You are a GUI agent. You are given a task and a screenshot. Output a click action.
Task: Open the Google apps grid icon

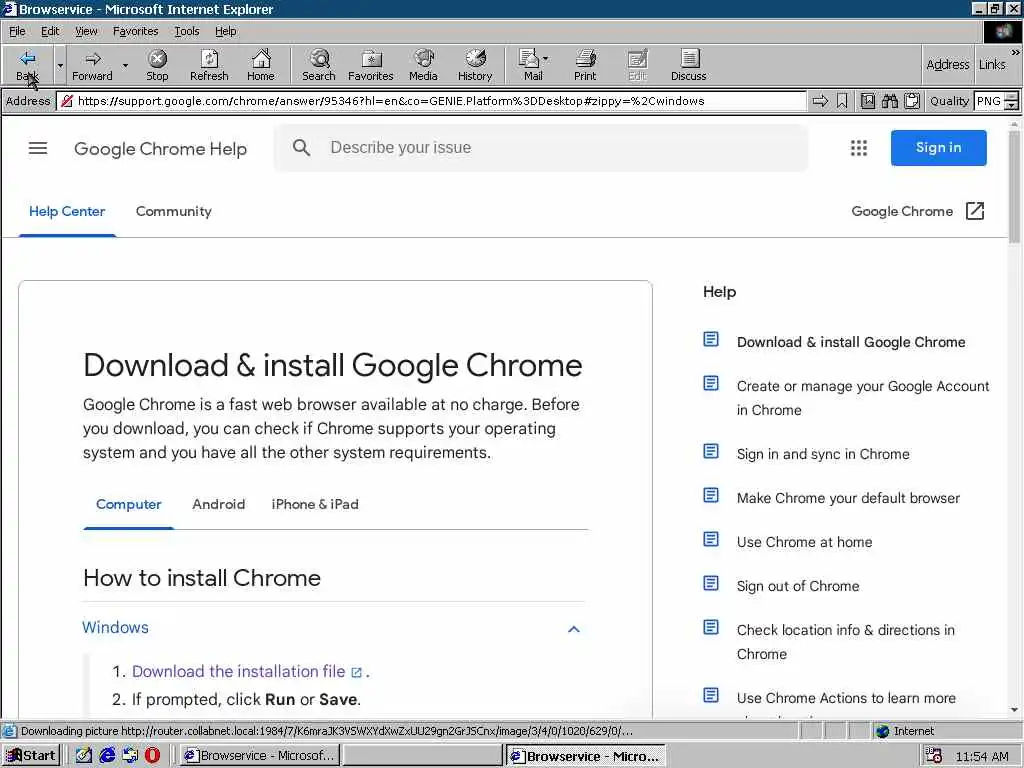[x=859, y=148]
